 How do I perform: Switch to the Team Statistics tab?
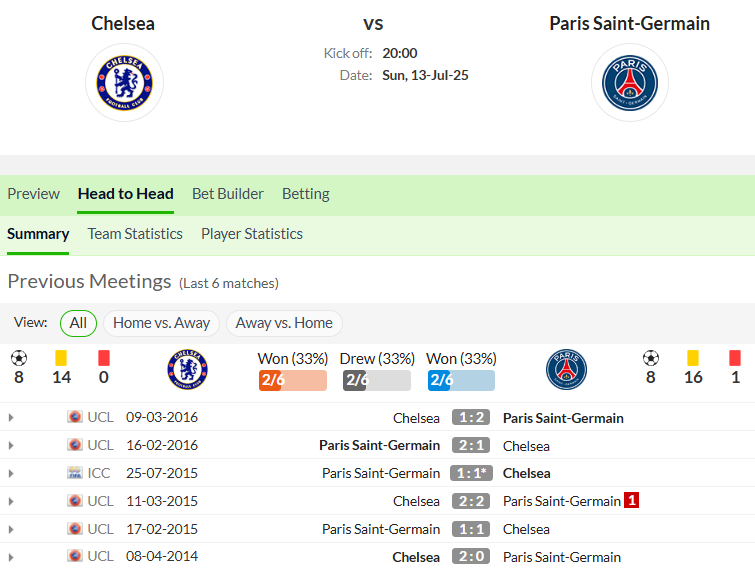click(x=135, y=234)
